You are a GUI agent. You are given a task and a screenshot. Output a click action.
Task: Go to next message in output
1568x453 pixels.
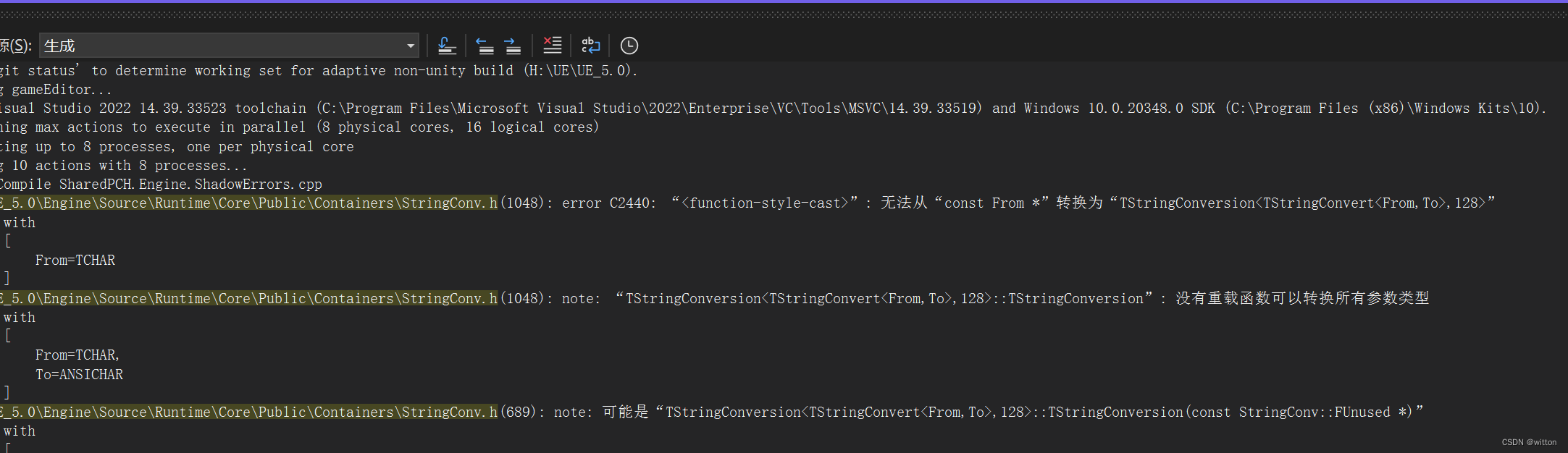tap(513, 46)
